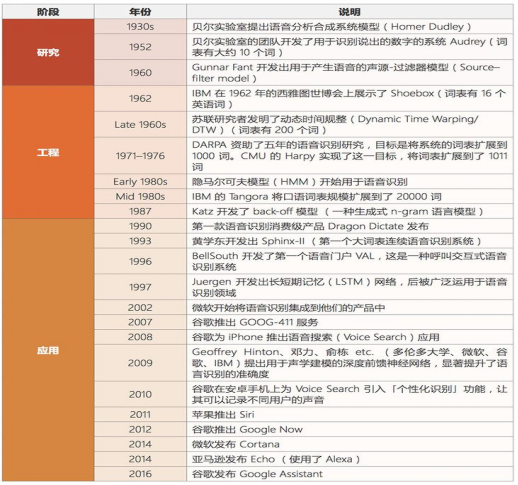This screenshot has width=518, height=485.
Task: Select the Homer Dudley description
Action: coord(350,26)
